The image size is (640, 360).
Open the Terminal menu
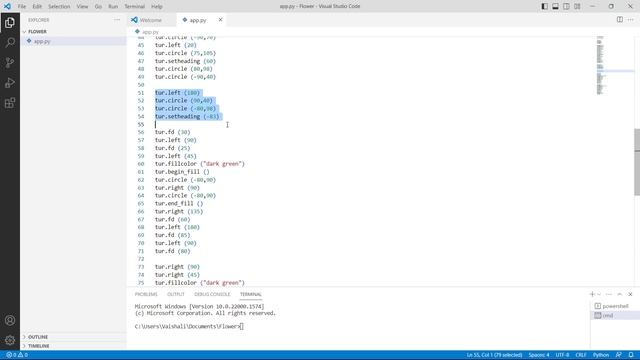point(135,7)
